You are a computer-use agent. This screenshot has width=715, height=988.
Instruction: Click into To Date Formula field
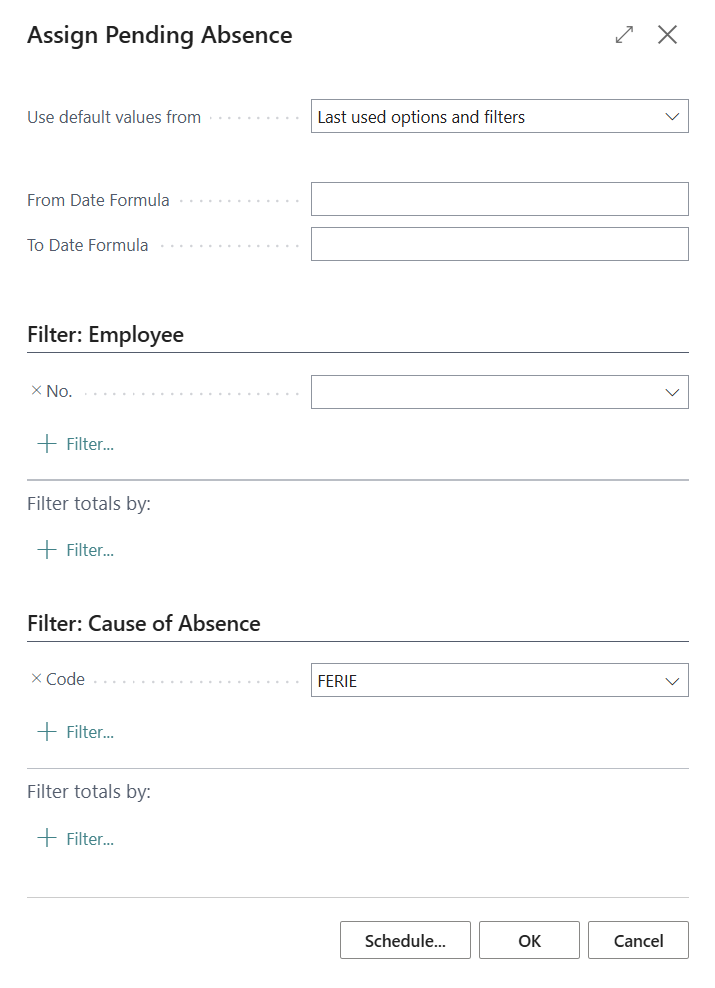pos(500,244)
